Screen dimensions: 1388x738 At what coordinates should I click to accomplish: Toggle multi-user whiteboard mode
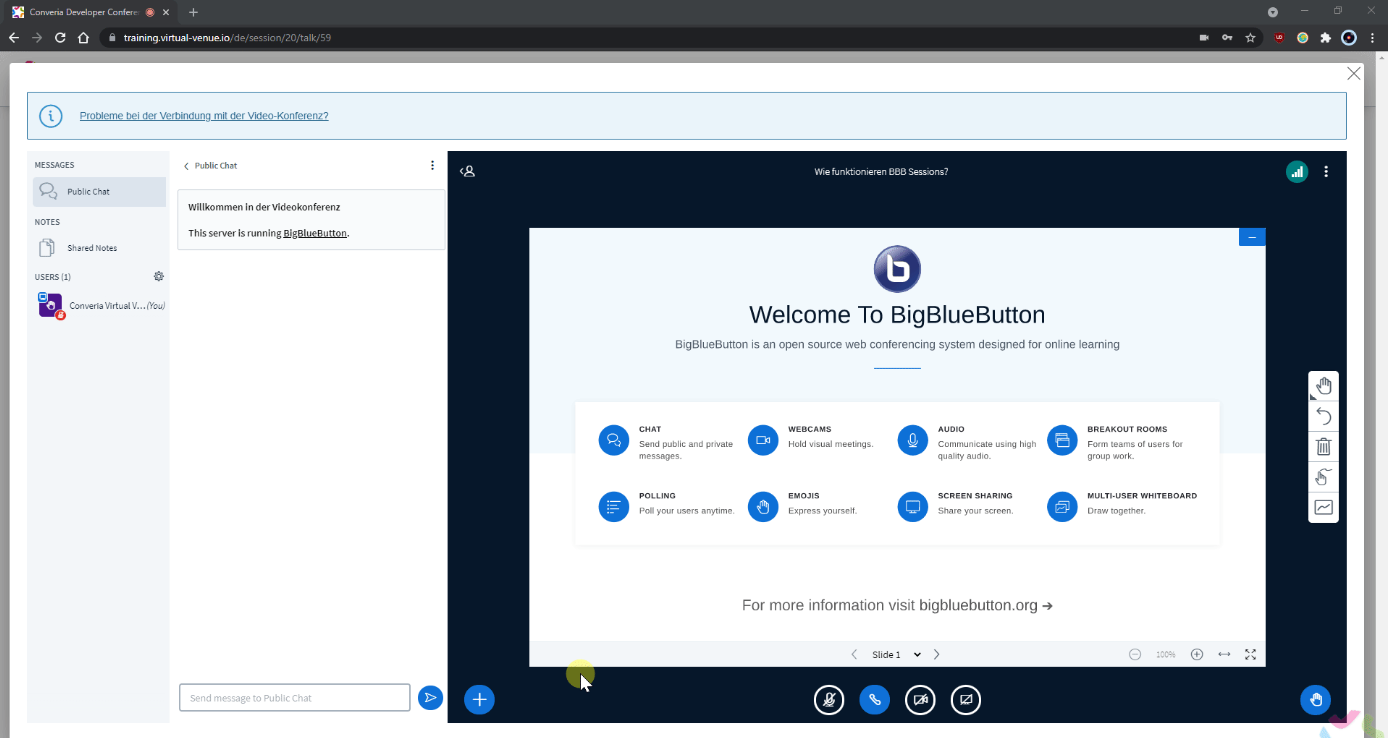click(x=1323, y=507)
